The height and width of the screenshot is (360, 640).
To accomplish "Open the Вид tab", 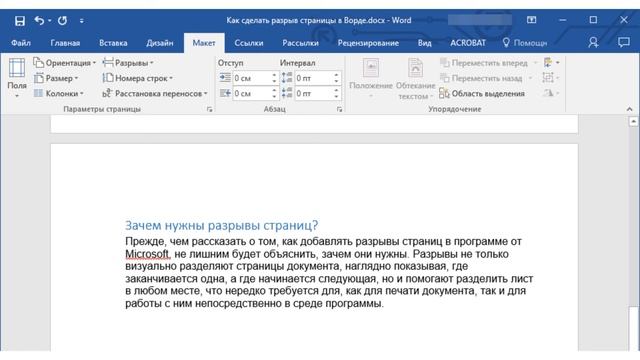I will pyautogui.click(x=424, y=43).
